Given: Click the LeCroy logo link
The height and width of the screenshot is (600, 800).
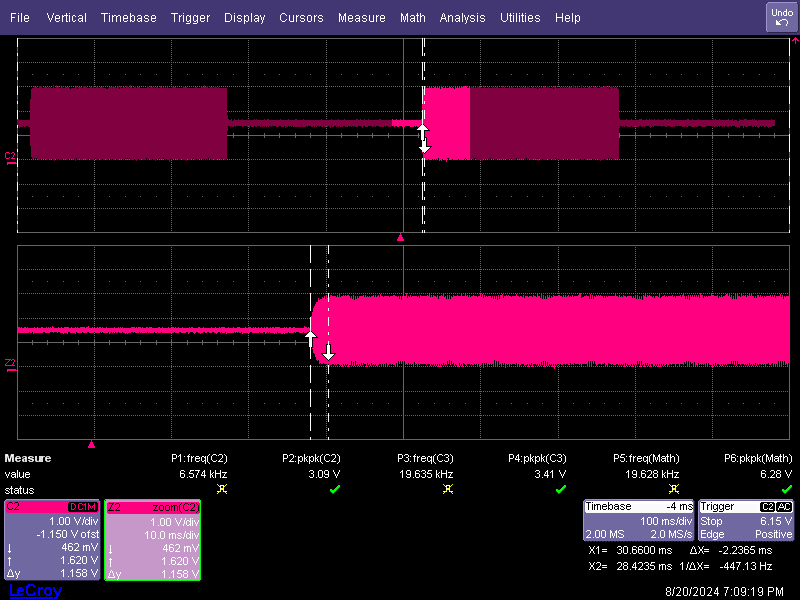Looking at the screenshot, I should [35, 590].
